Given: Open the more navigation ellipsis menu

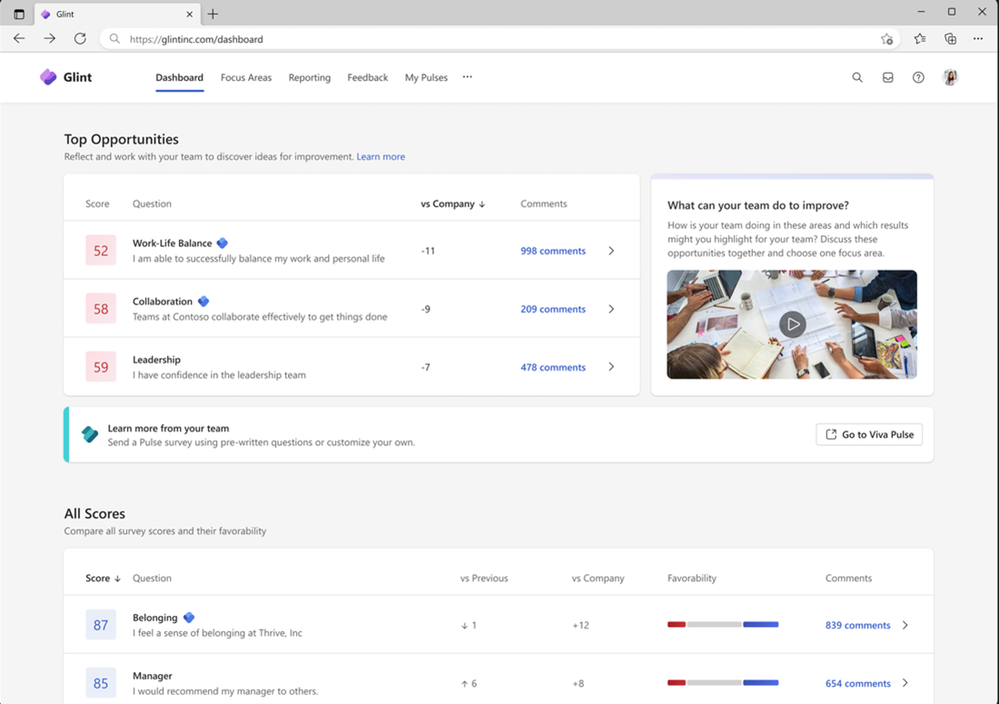Looking at the screenshot, I should (468, 77).
